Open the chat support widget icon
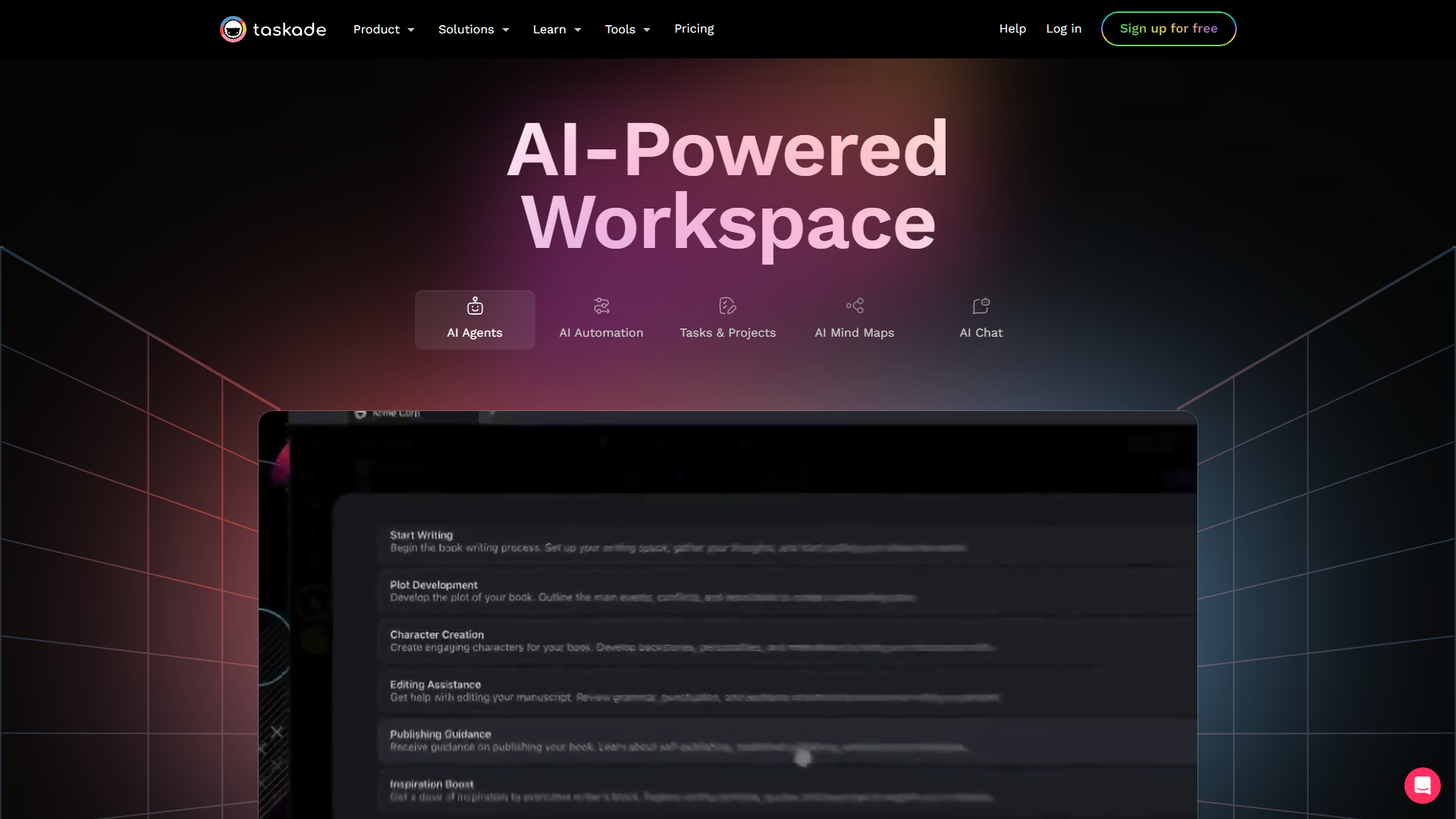 point(1422,785)
